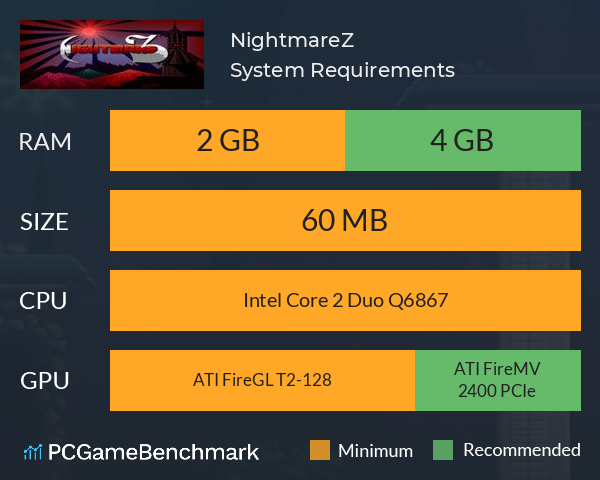This screenshot has width=600, height=480.
Task: Click the Minimum legend label
Action: click(375, 451)
